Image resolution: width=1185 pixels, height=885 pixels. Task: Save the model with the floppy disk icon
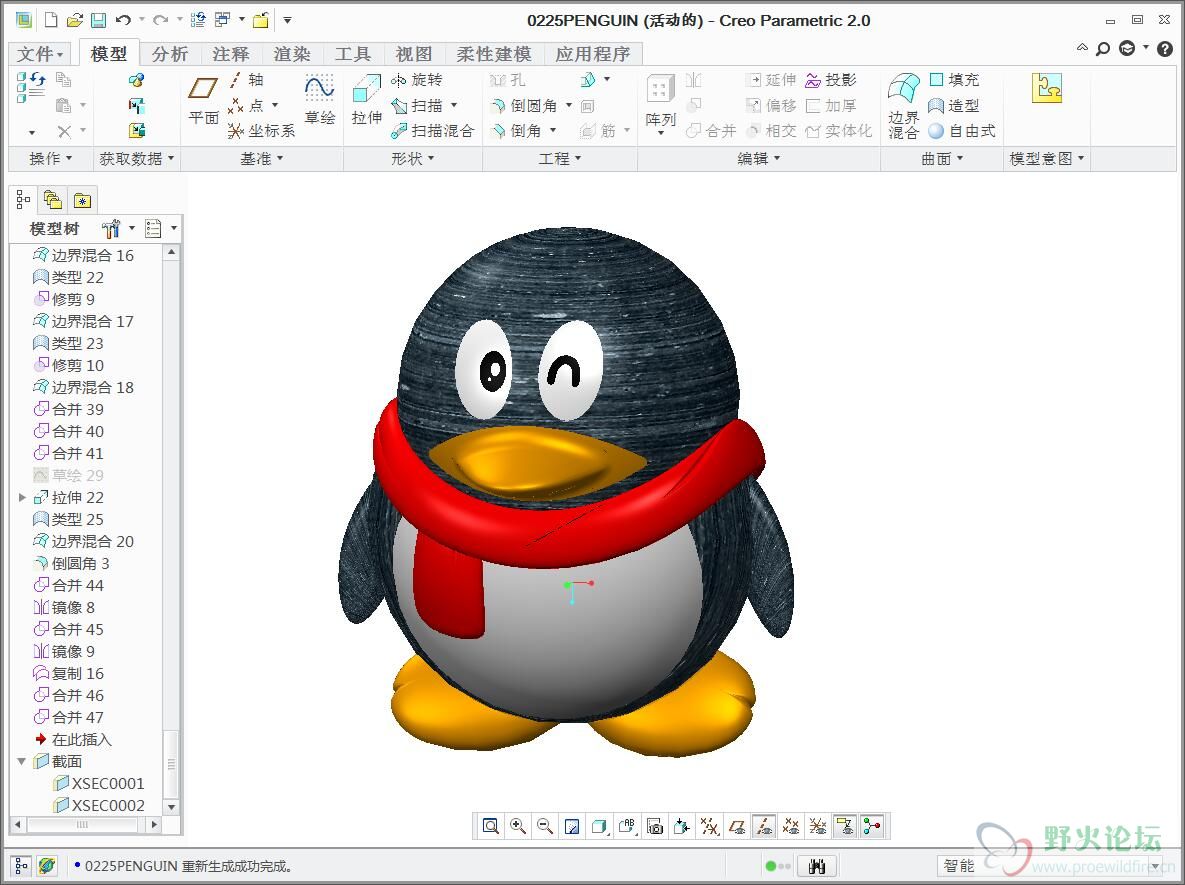pyautogui.click(x=98, y=20)
